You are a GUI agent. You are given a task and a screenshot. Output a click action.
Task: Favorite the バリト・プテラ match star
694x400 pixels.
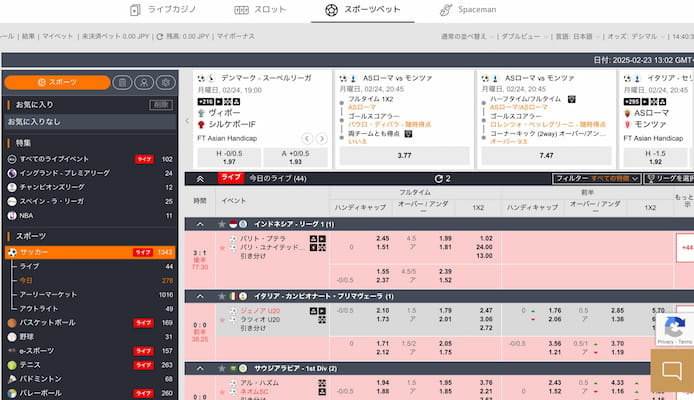coord(222,248)
